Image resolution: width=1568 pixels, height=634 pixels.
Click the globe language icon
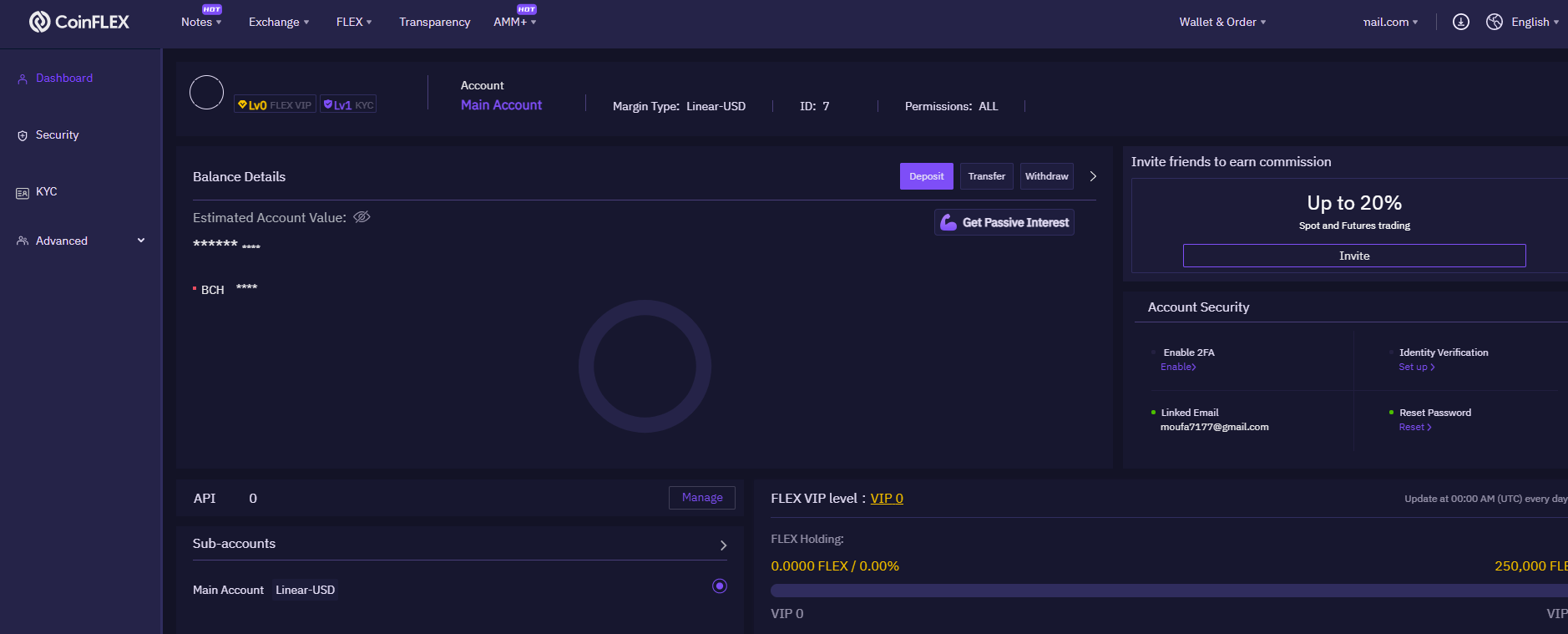point(1495,22)
